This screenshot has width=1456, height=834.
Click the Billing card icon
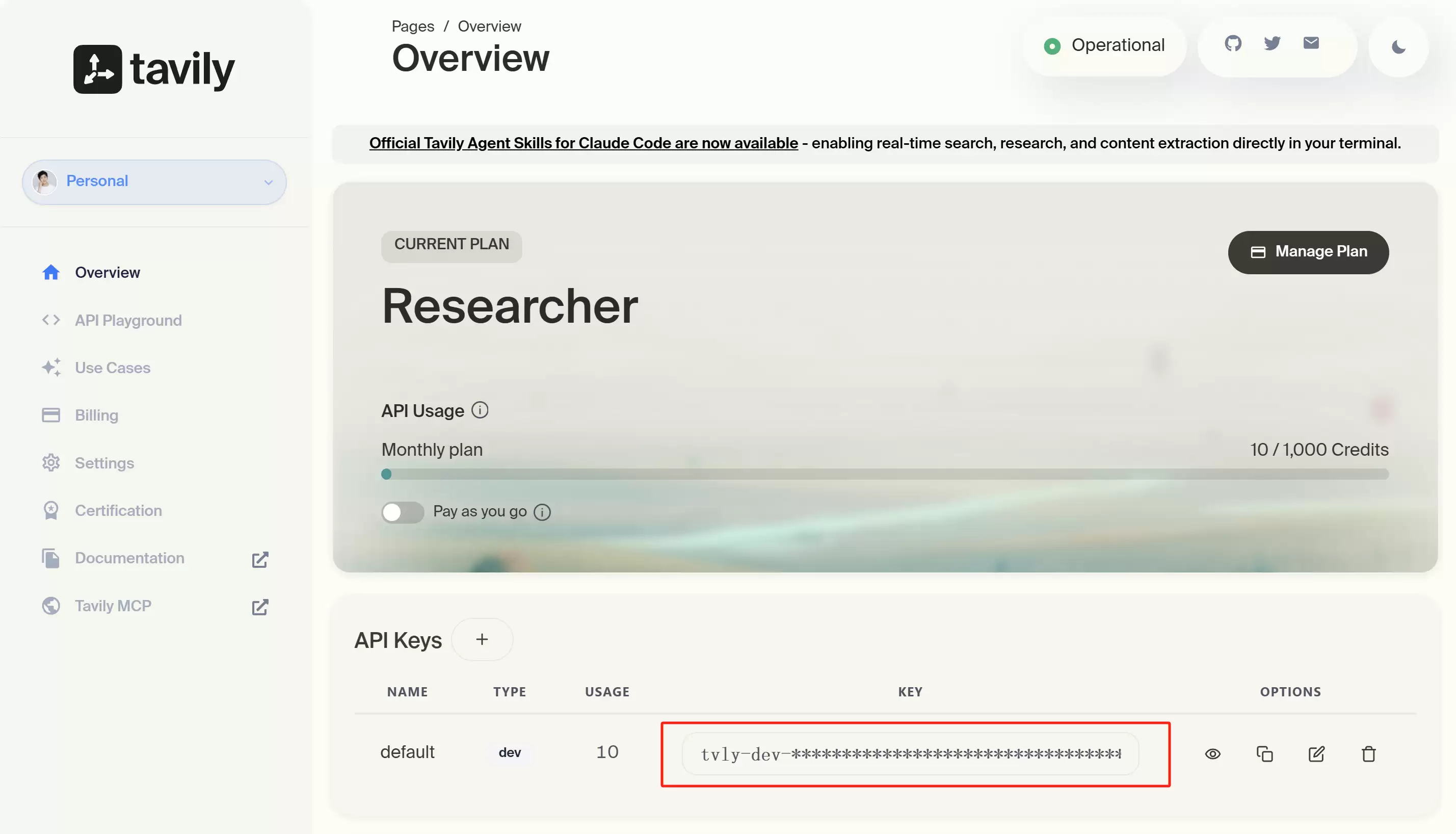(51, 415)
